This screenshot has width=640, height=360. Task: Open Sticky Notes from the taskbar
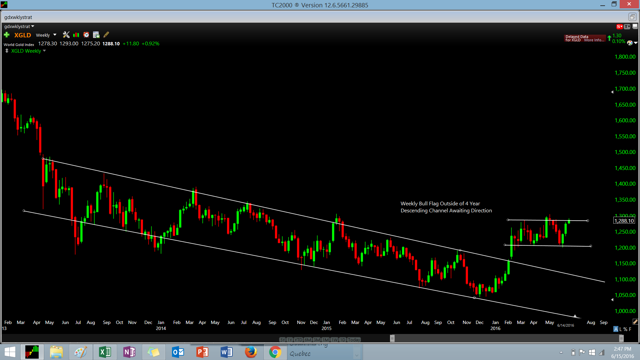[x=153, y=352]
